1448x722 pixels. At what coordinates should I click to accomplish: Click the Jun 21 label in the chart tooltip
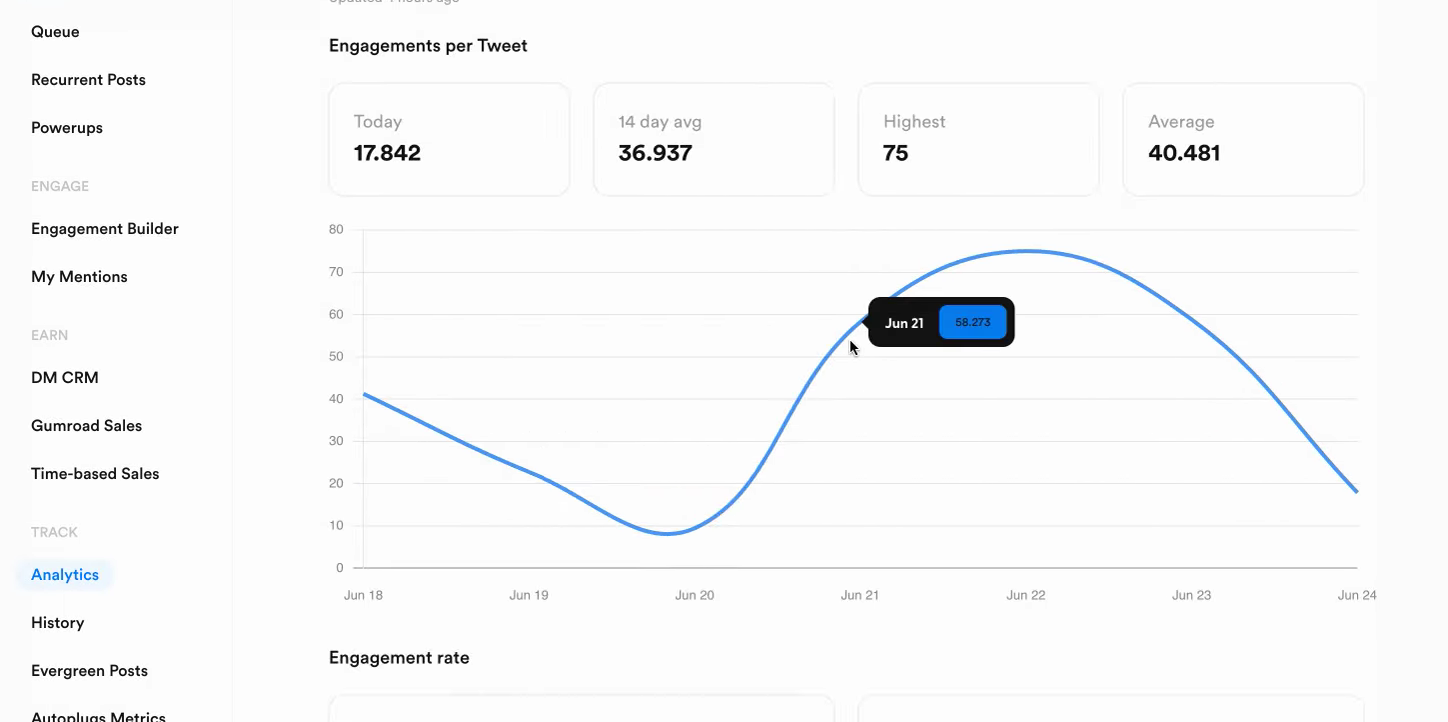point(904,322)
